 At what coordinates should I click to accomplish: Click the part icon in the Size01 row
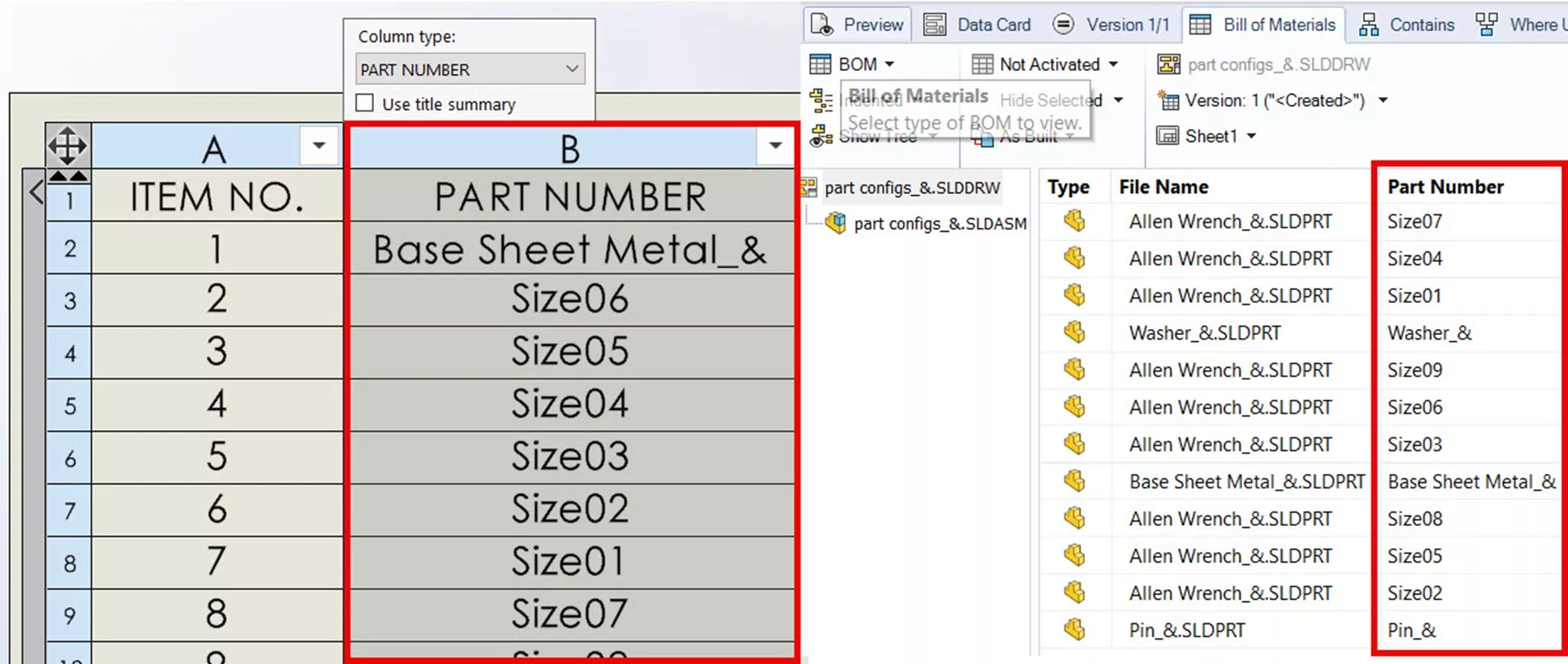(1074, 295)
